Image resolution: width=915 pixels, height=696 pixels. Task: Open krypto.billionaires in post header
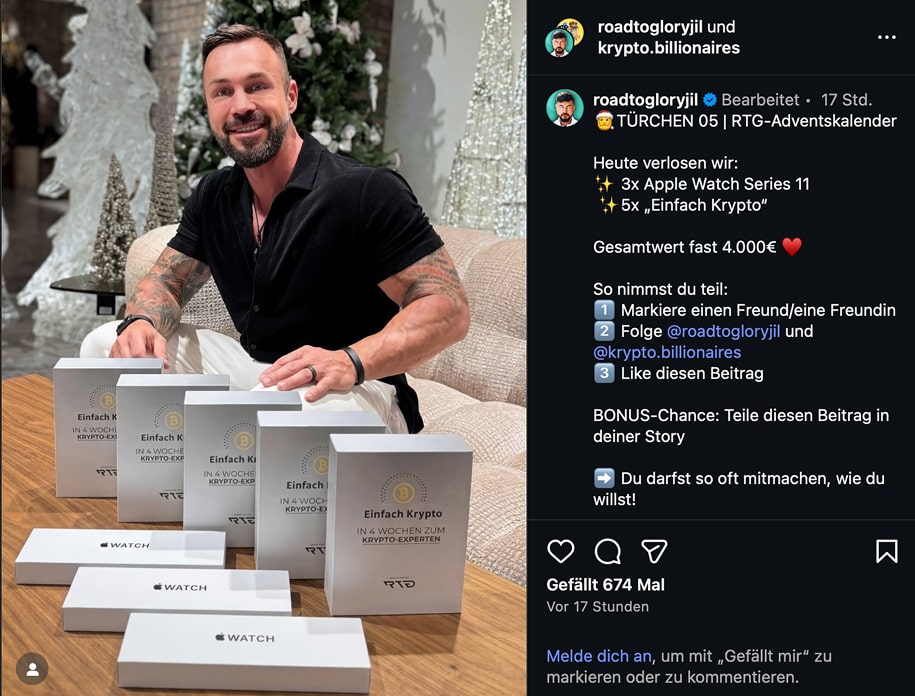pos(669,48)
